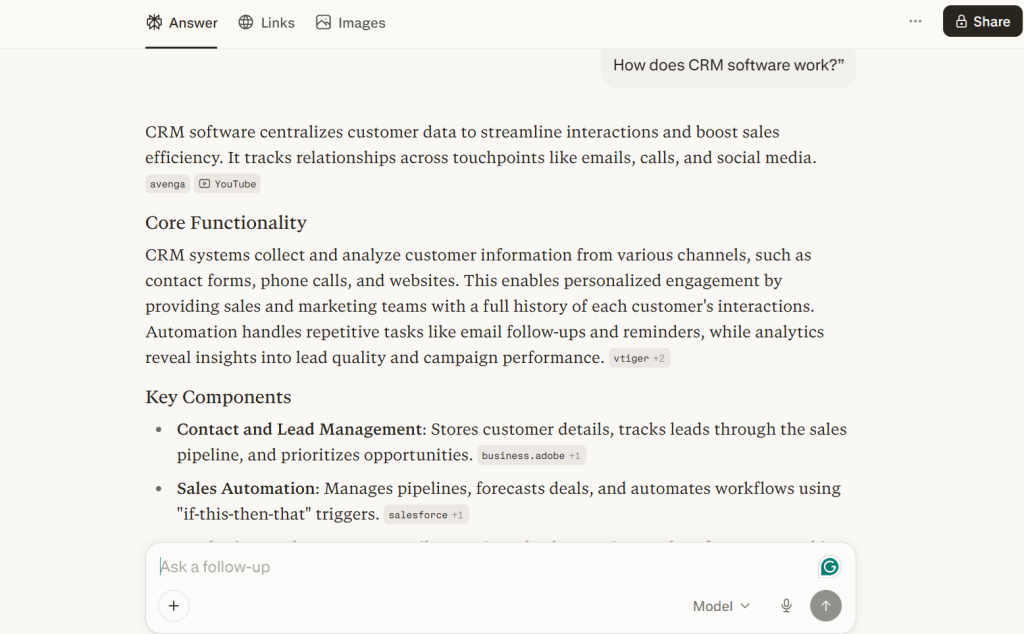Submit follow-up with the arrow button
Screen dimensions: 1024x634
pyautogui.click(x=826, y=605)
